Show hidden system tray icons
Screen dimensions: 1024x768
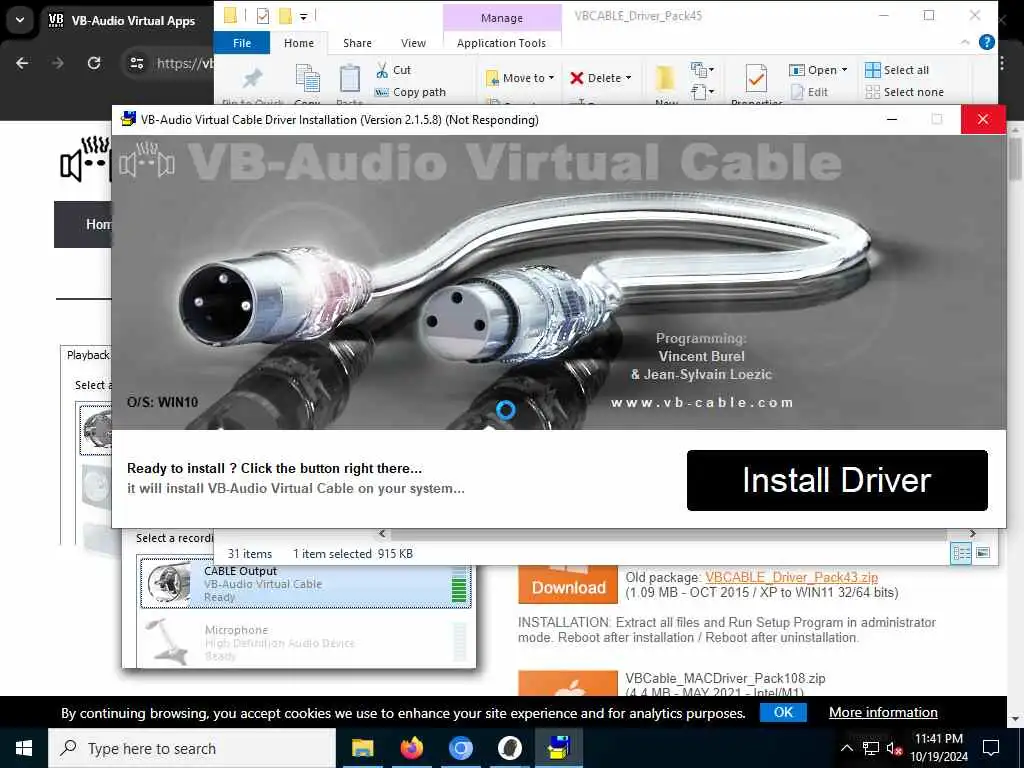click(846, 748)
